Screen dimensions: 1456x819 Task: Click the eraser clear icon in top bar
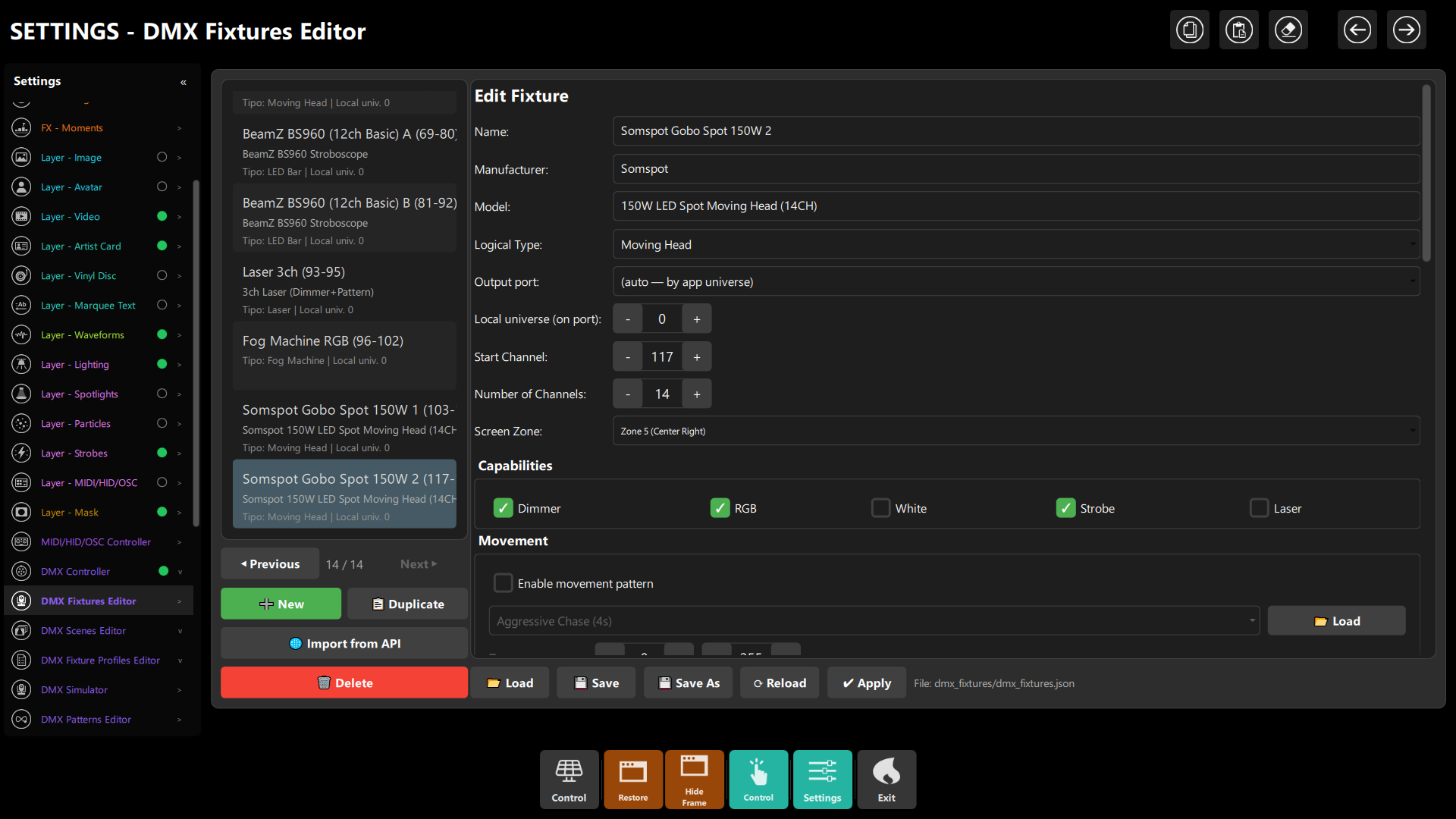(1288, 30)
